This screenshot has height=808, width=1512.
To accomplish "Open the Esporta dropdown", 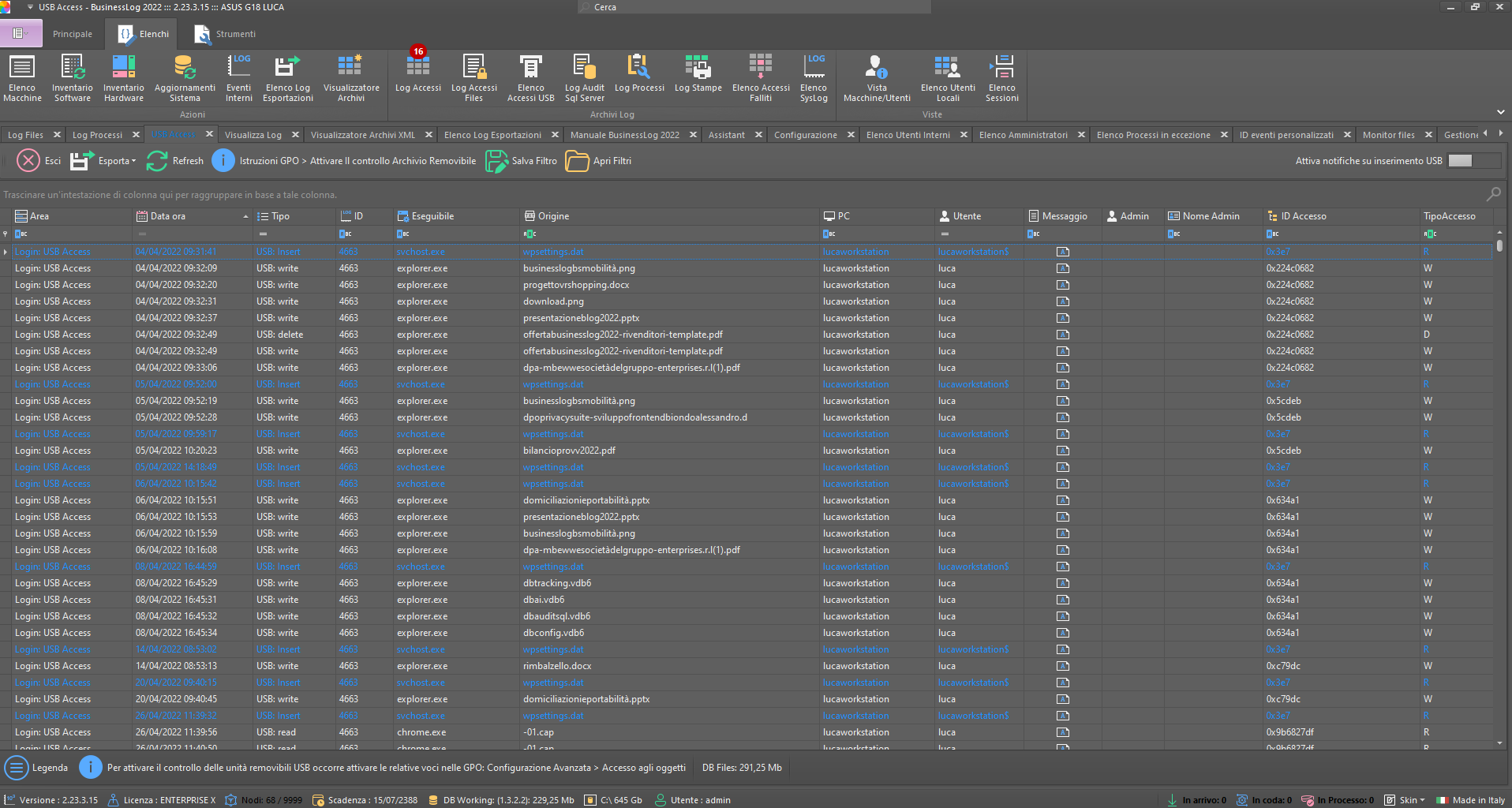I will (116, 161).
